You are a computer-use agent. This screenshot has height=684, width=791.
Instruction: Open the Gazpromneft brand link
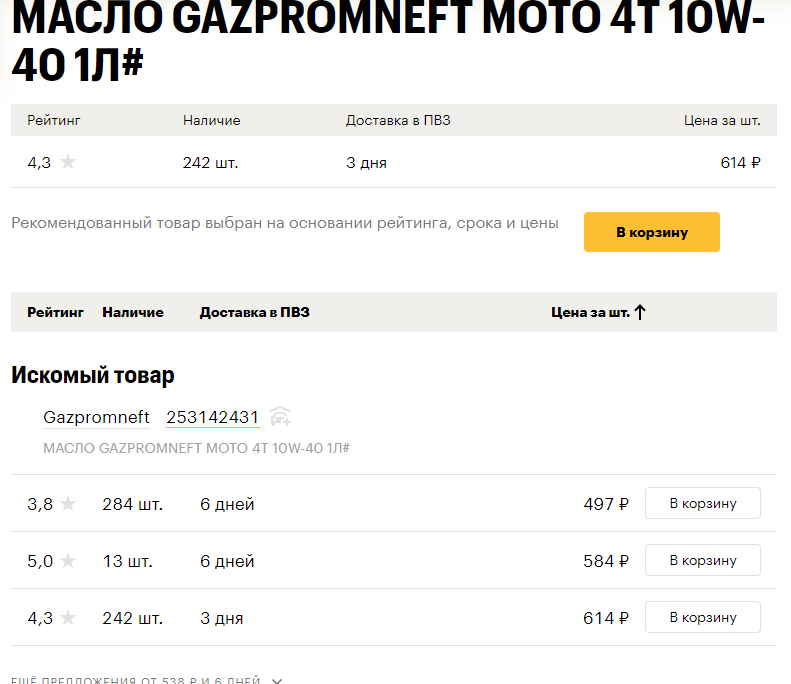(x=96, y=417)
